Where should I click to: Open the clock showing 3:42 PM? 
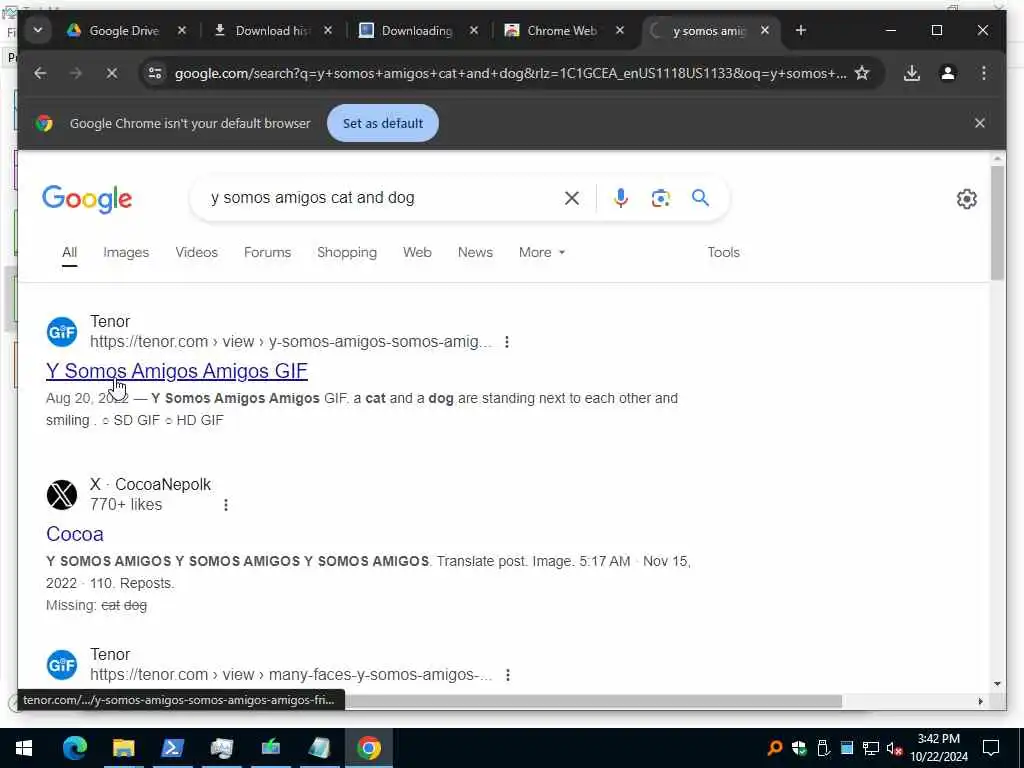pyautogui.click(x=939, y=748)
